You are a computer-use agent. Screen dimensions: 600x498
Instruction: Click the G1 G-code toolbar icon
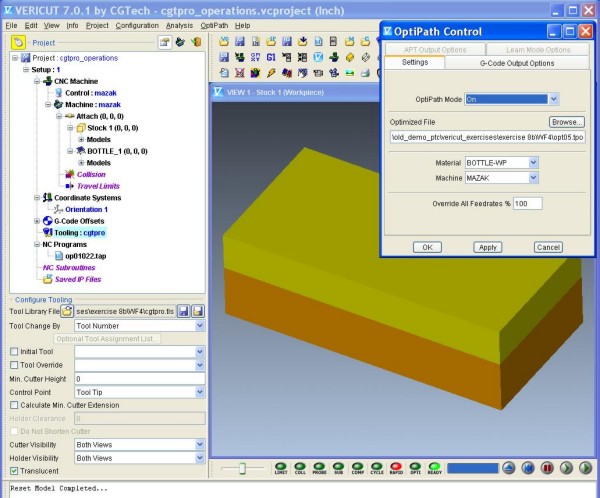(x=271, y=57)
